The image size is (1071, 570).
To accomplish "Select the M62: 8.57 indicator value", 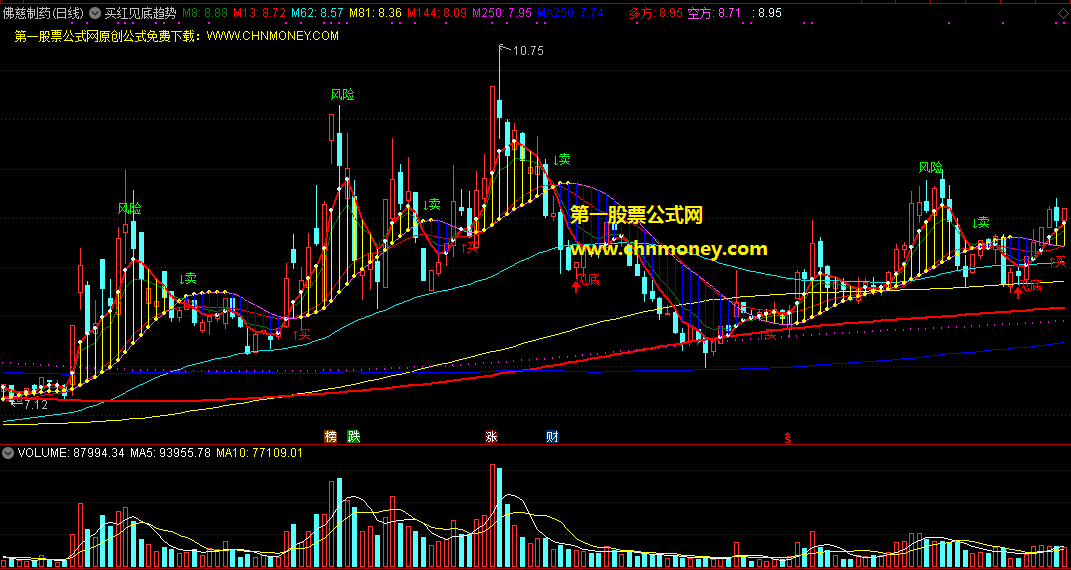I will (318, 13).
